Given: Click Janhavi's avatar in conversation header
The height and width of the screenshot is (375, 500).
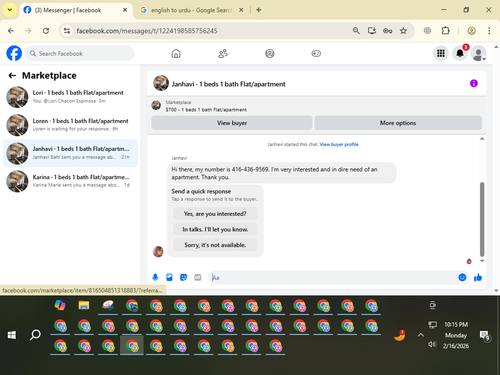Looking at the screenshot, I should [161, 83].
